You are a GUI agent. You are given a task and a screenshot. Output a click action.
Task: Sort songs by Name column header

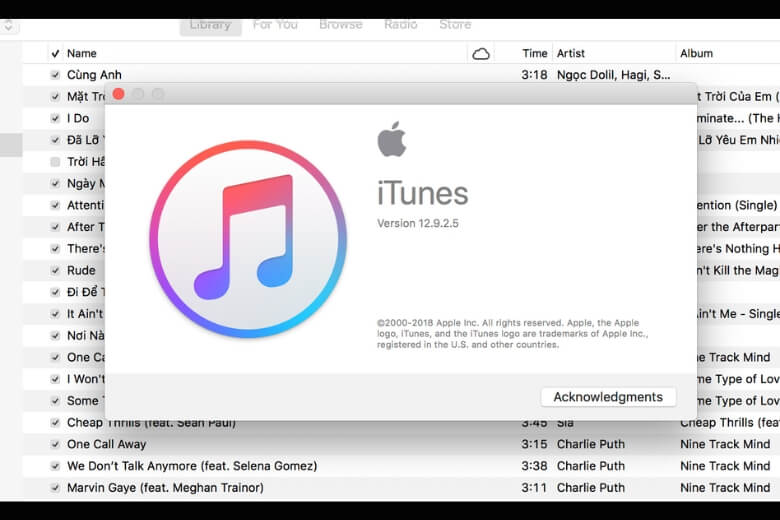click(x=82, y=53)
